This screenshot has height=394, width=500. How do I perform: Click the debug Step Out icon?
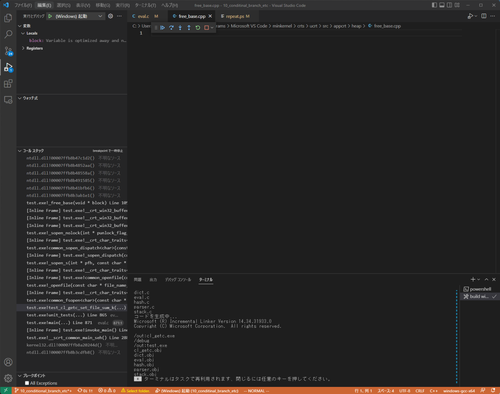tap(189, 28)
